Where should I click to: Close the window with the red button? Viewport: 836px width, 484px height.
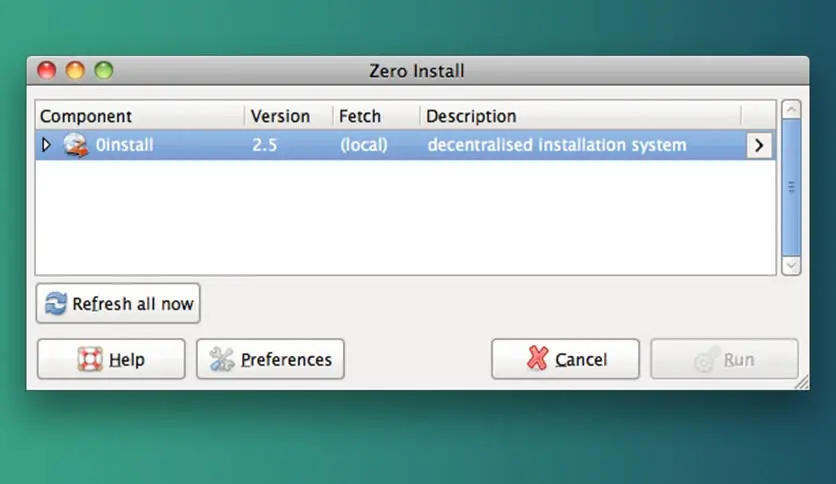click(47, 70)
